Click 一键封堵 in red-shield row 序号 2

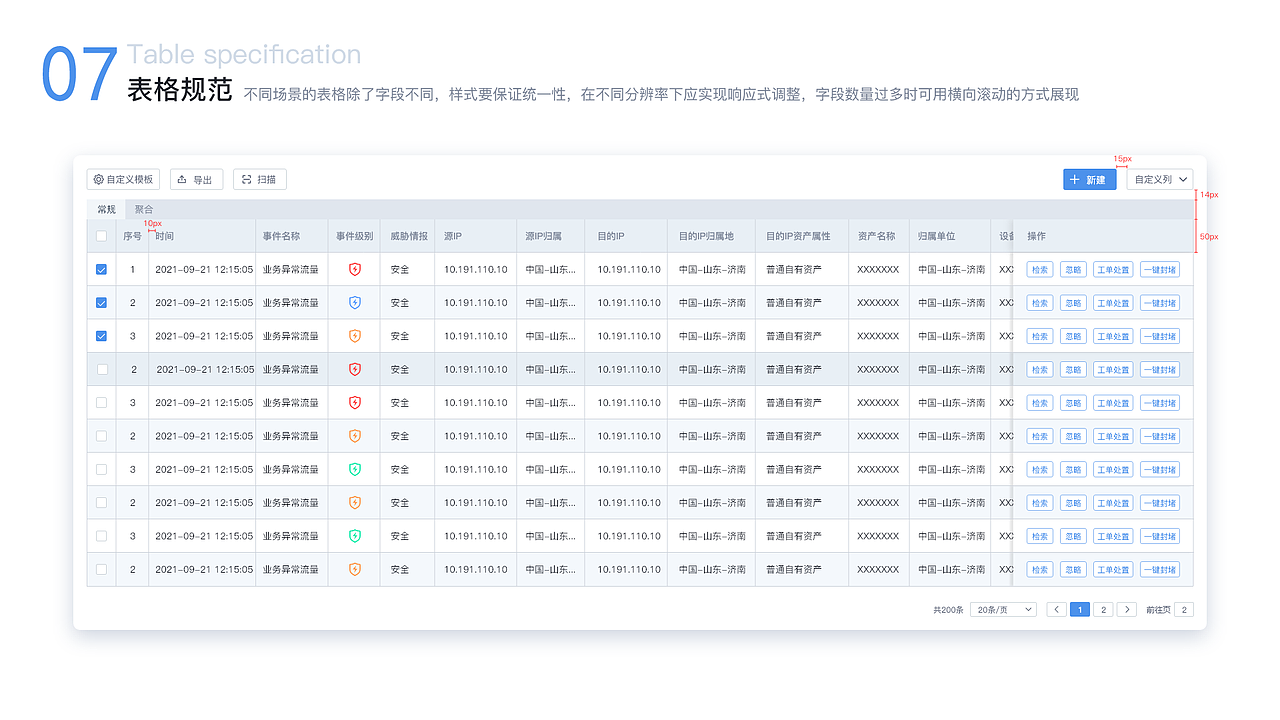[x=1160, y=370]
